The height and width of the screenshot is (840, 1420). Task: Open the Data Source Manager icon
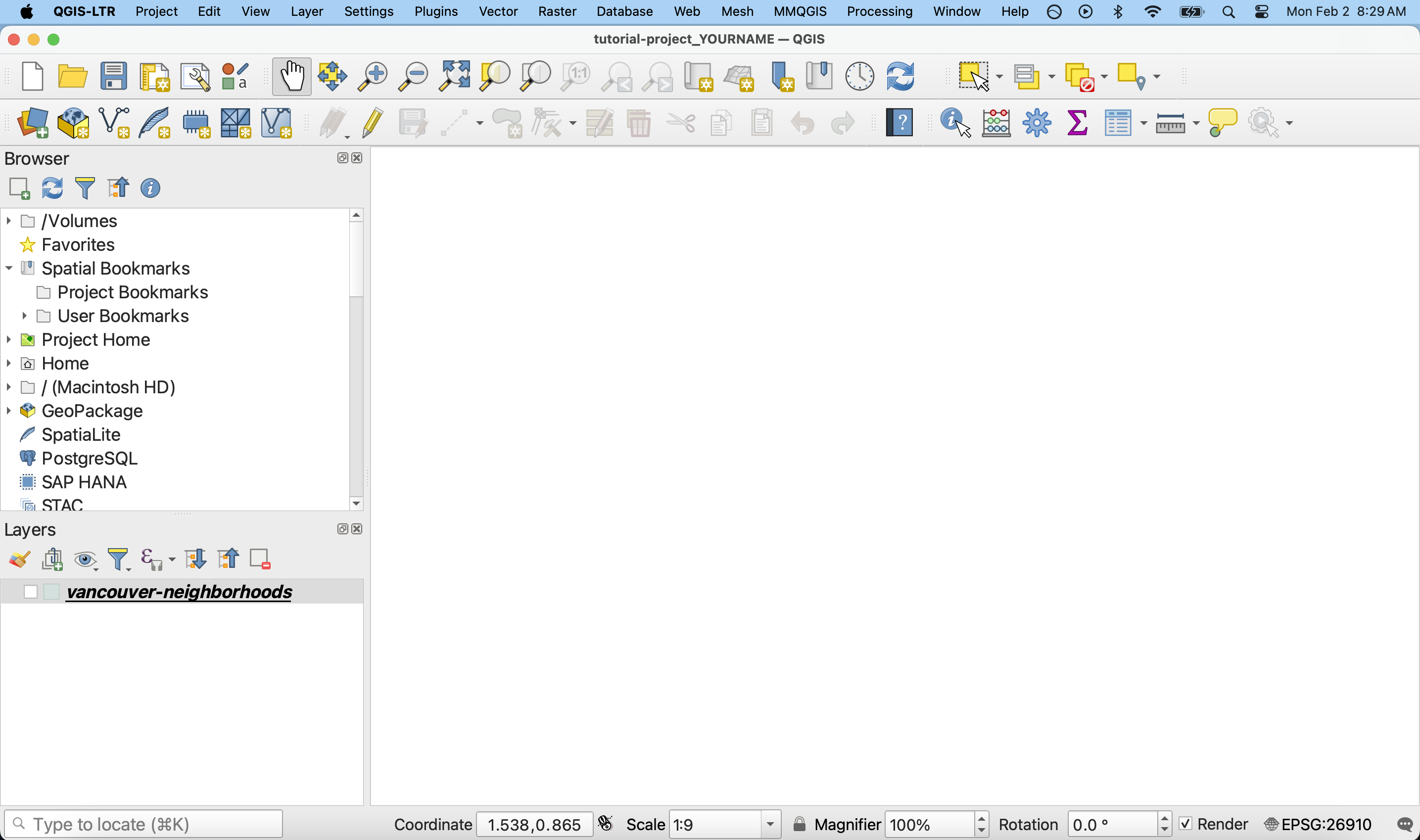click(33, 123)
